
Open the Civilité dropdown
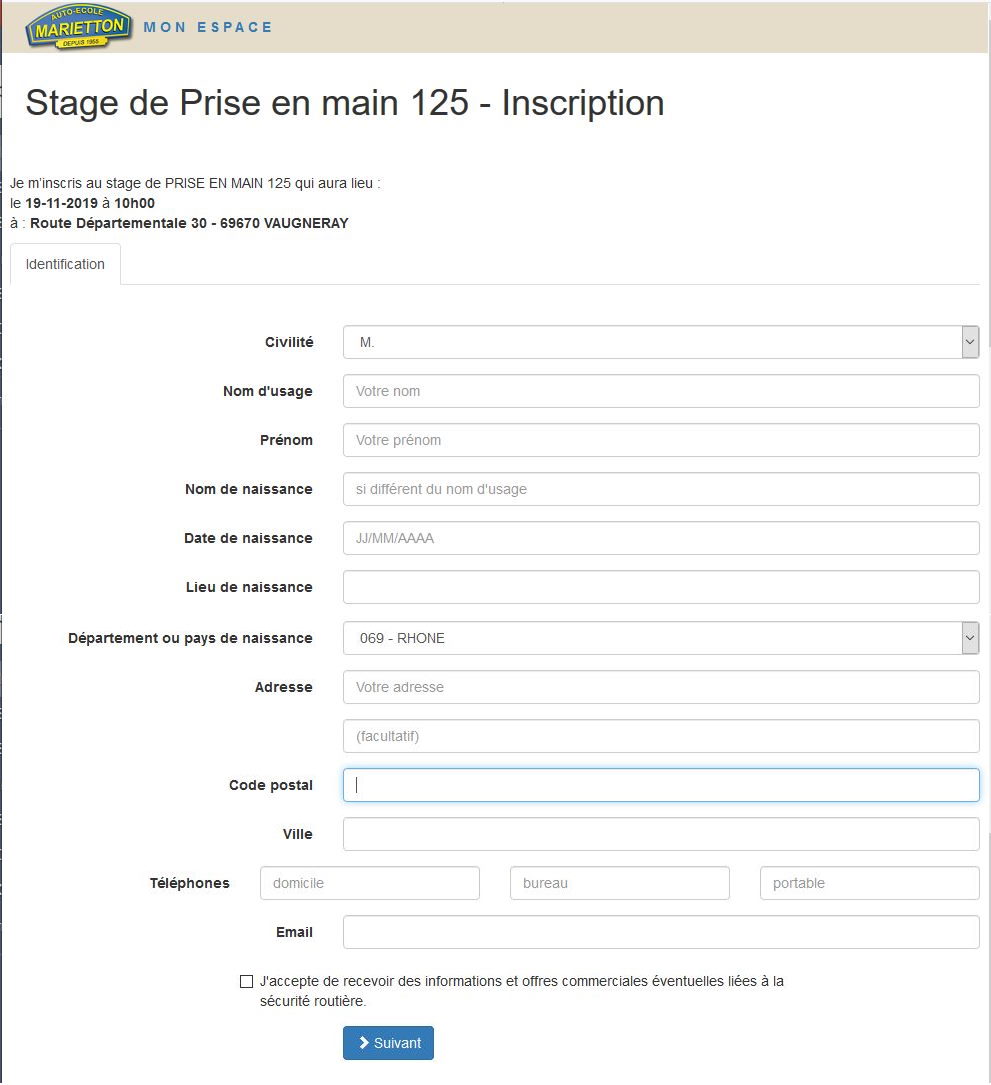660,342
